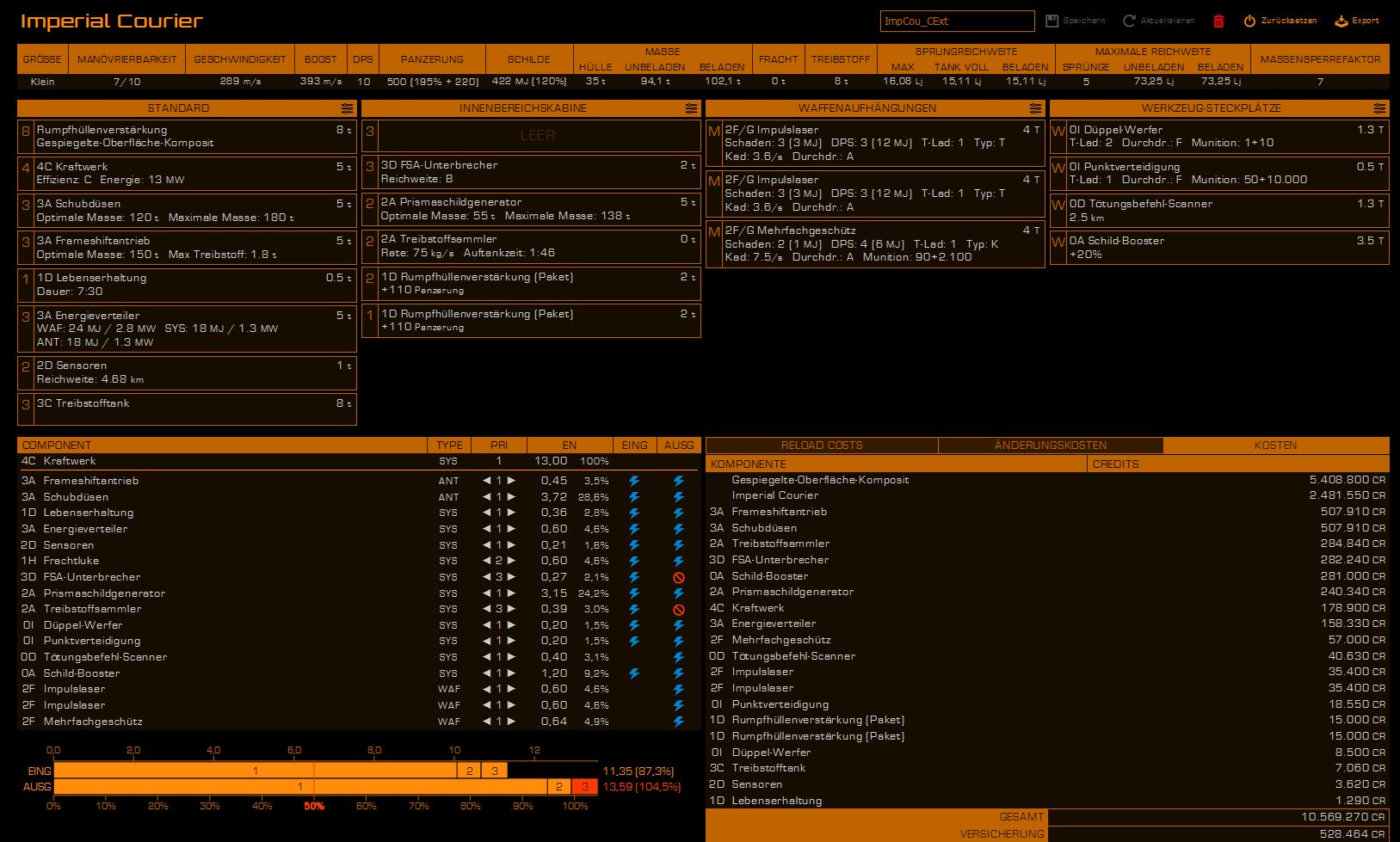Screen dimensions: 1400x842
Task: Open the 4C Kraftwerk module slot
Action: click(187, 173)
